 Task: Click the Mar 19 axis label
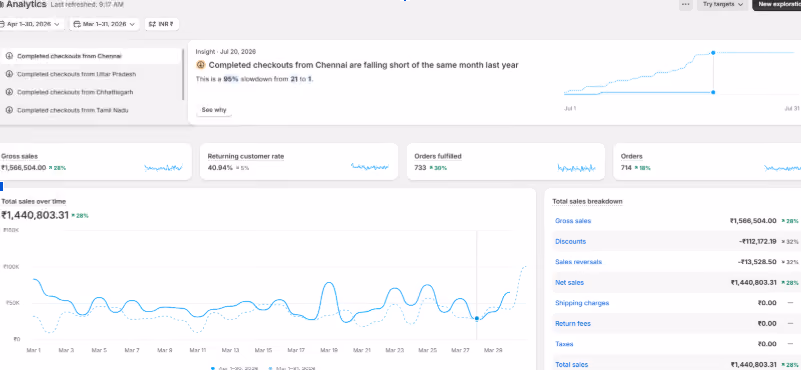pos(328,351)
